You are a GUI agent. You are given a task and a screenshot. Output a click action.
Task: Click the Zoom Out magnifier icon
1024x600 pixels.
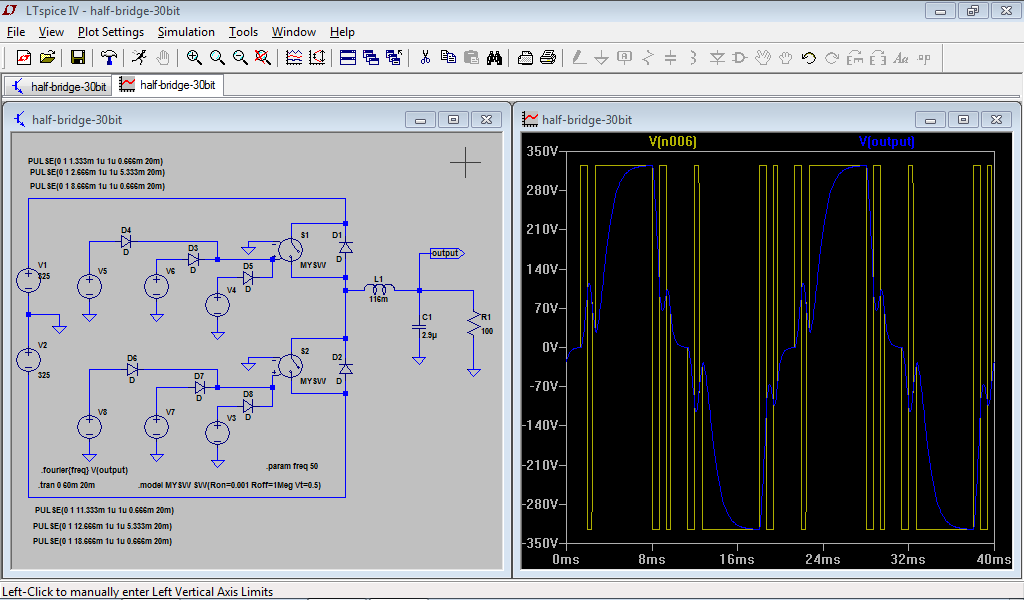pyautogui.click(x=240, y=58)
